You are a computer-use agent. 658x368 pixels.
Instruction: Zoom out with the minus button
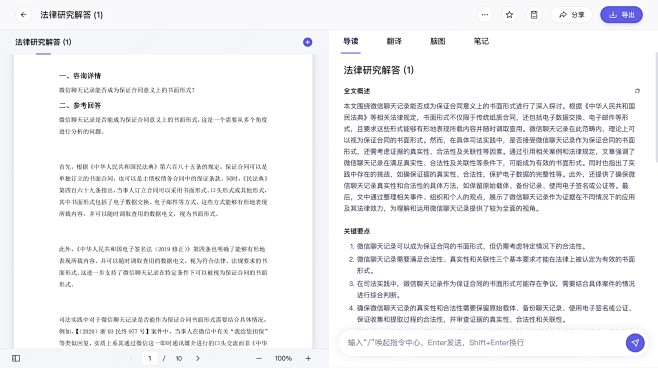[259, 358]
